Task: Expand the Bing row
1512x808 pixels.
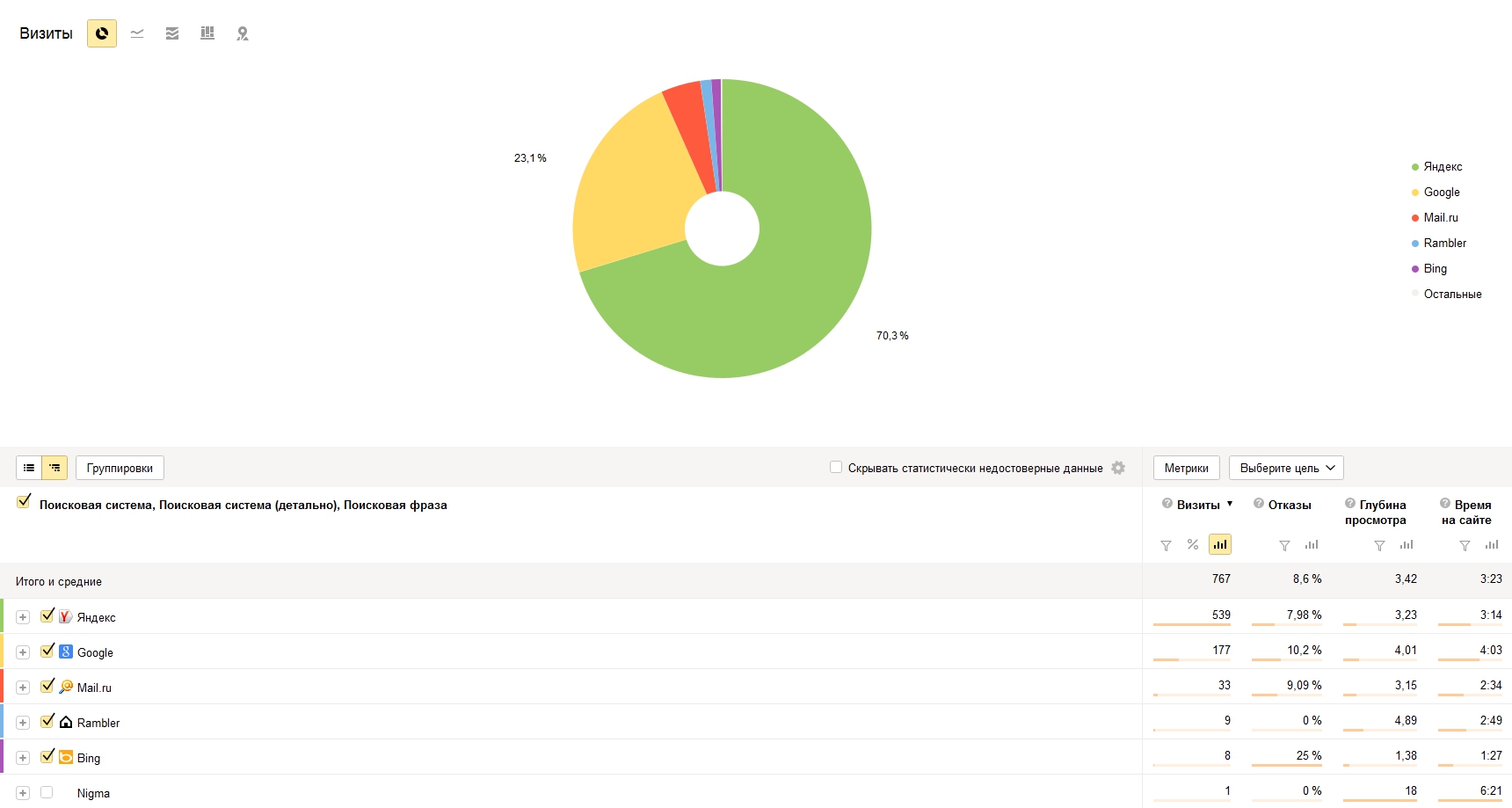Action: [x=23, y=758]
